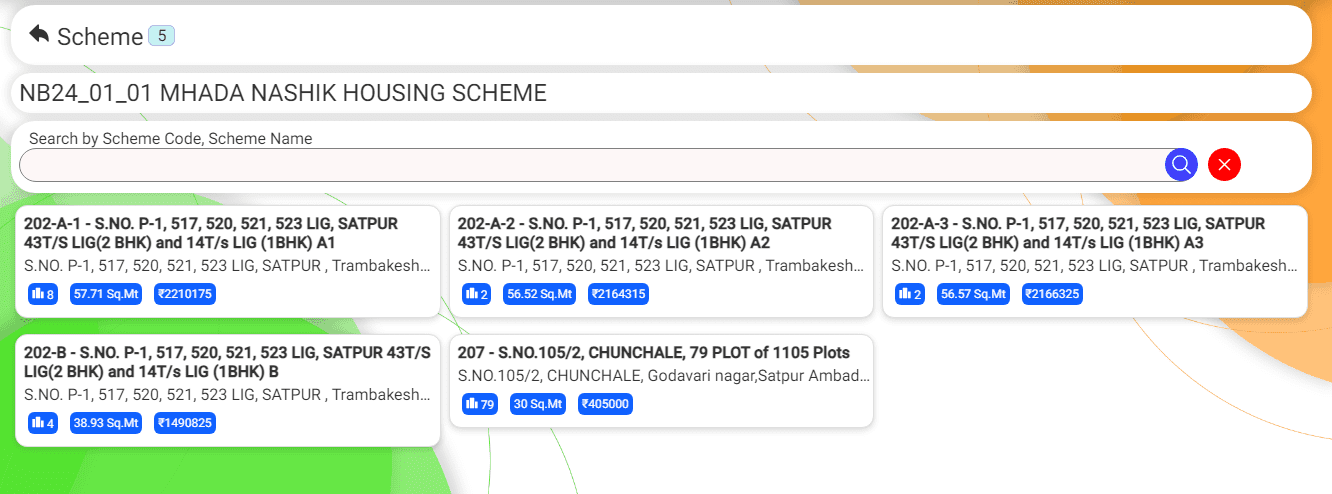Go back using the Scheme arrow icon
The width and height of the screenshot is (1332, 494).
click(x=39, y=35)
